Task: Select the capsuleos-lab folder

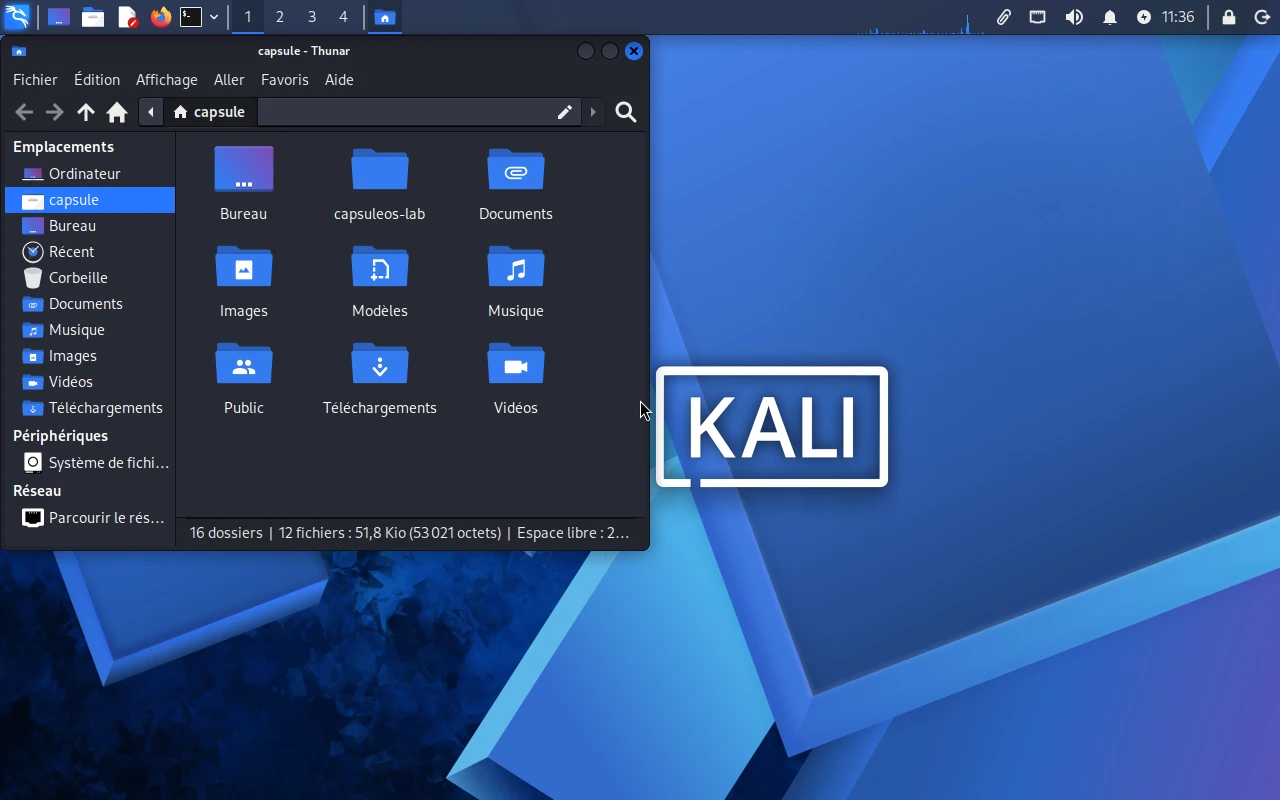Action: pyautogui.click(x=380, y=184)
